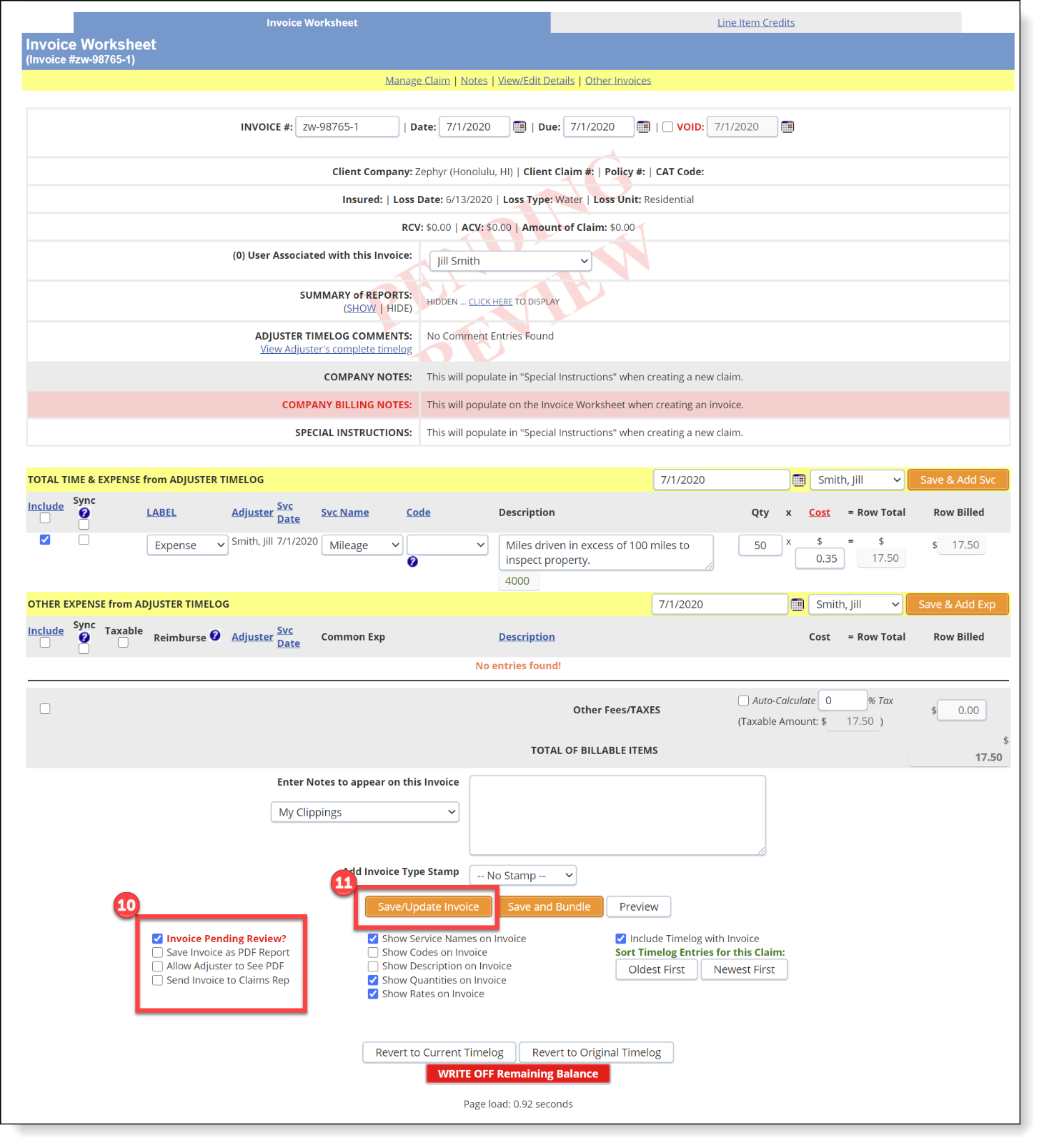This screenshot has width=1044, height=1148.
Task: Sort by LABEL column header
Action: pos(161,513)
